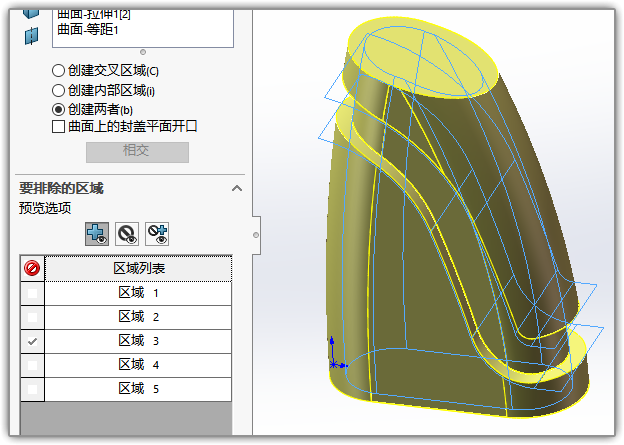
Task: Select 曲面-拉伸1[2] in the selection list
Action: (x=94, y=15)
